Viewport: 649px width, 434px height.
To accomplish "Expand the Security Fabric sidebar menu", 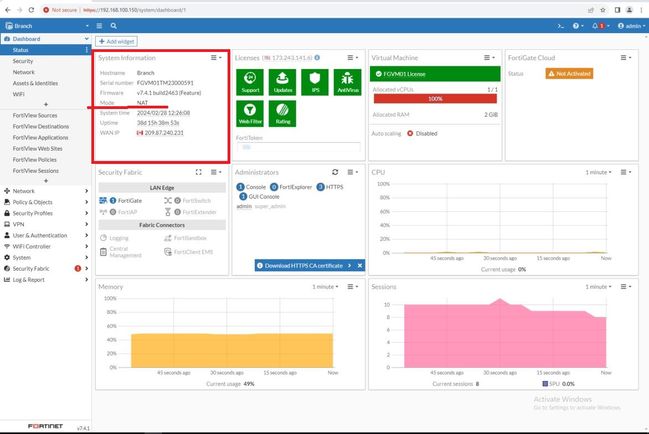I will click(46, 269).
